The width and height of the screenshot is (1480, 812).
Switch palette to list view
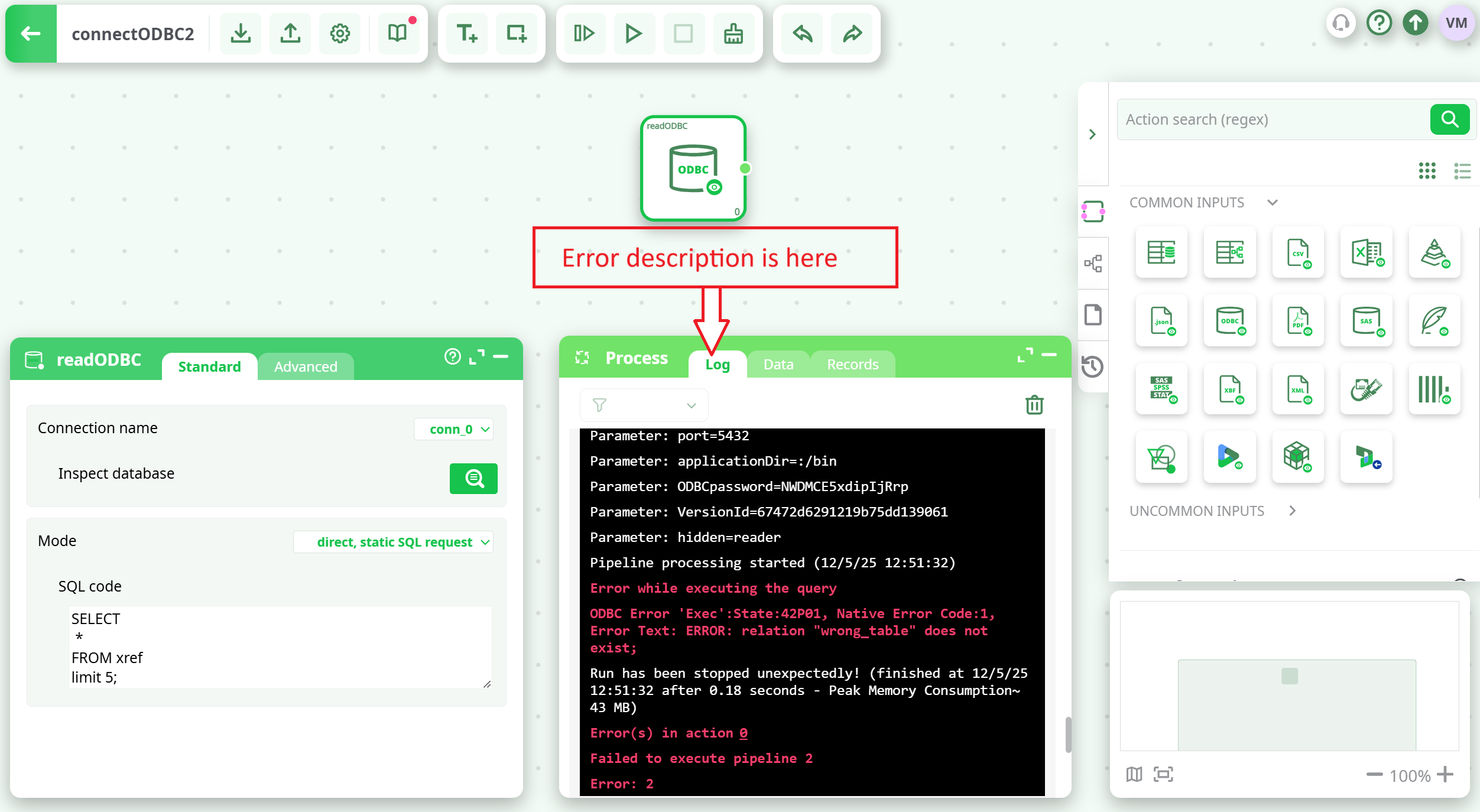[1462, 171]
